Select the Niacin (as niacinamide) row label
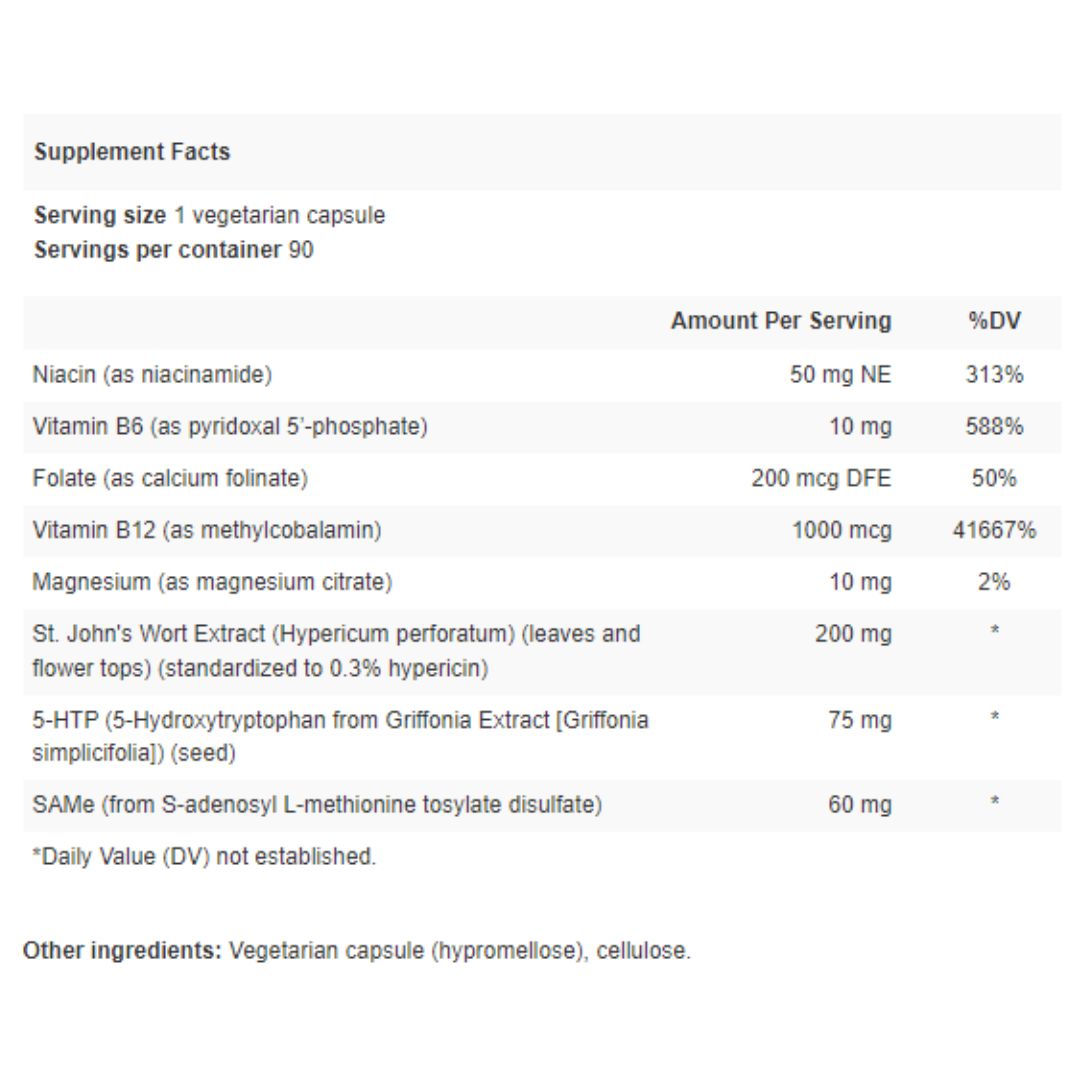The height and width of the screenshot is (1080, 1080). pos(152,375)
